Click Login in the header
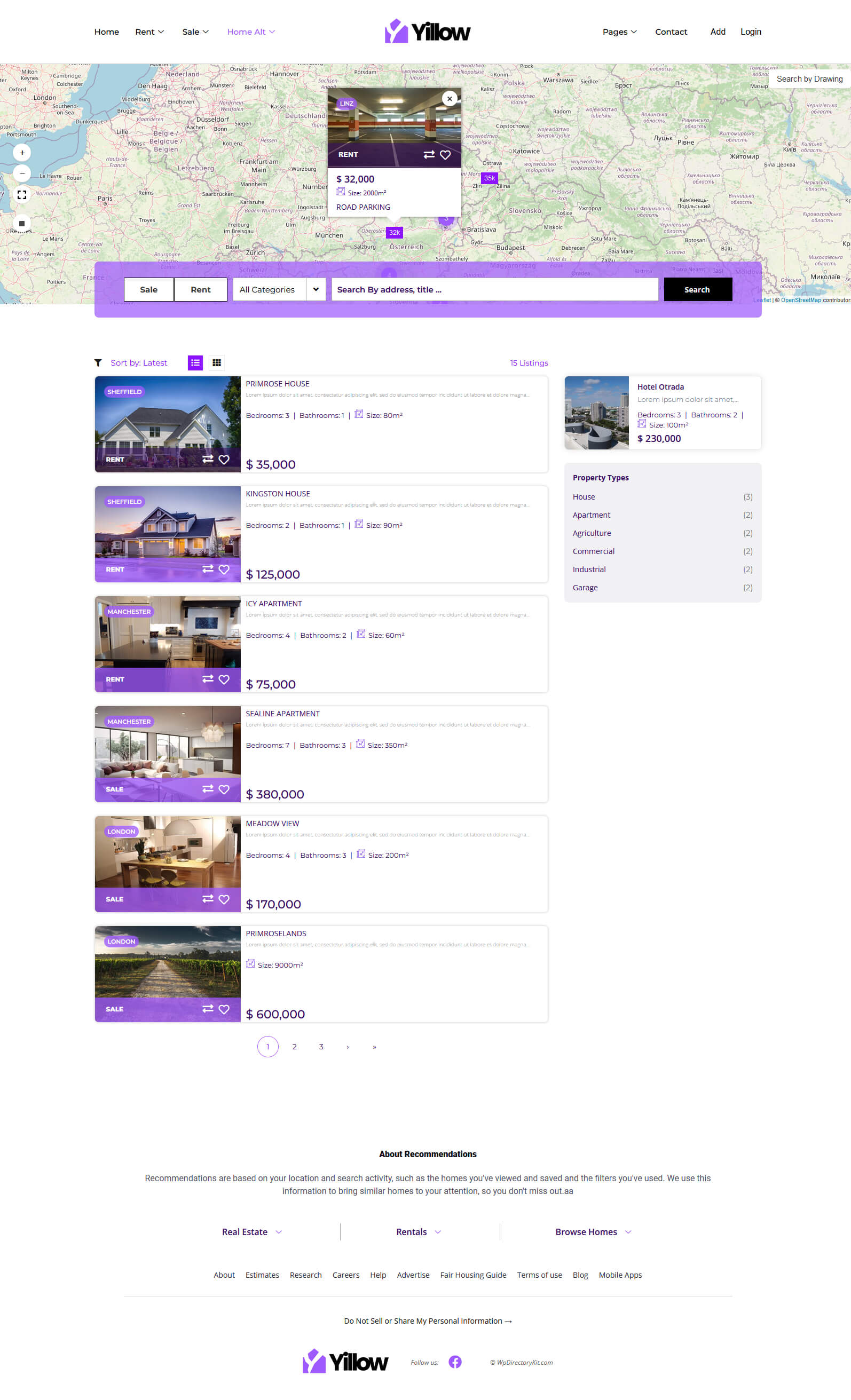Image resolution: width=851 pixels, height=1400 pixels. [x=751, y=32]
